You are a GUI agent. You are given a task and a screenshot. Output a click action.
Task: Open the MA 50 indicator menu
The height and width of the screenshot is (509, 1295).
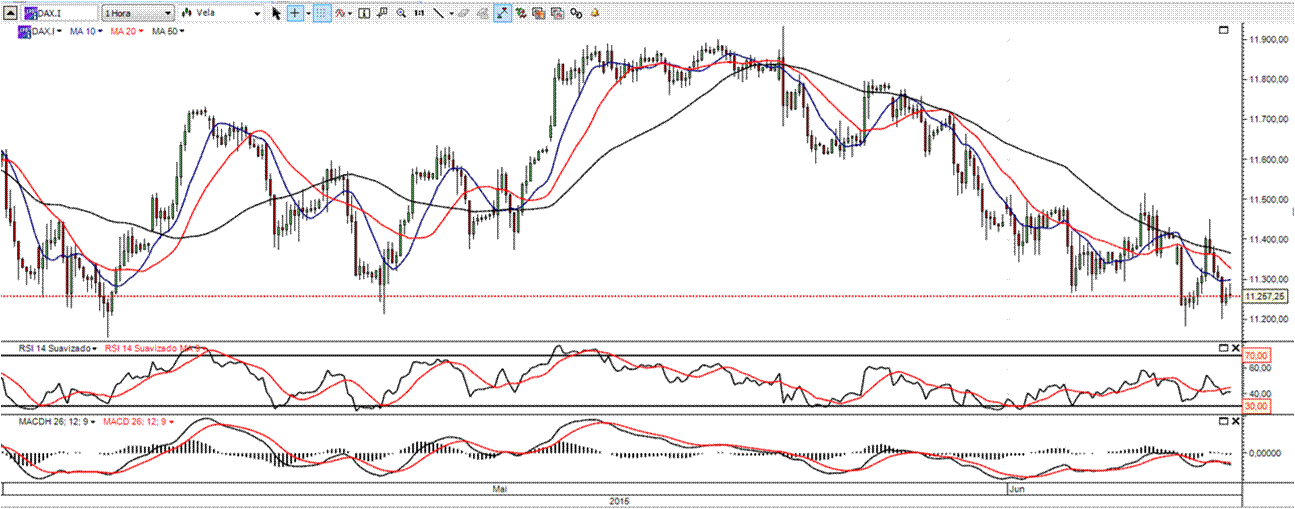[168, 31]
